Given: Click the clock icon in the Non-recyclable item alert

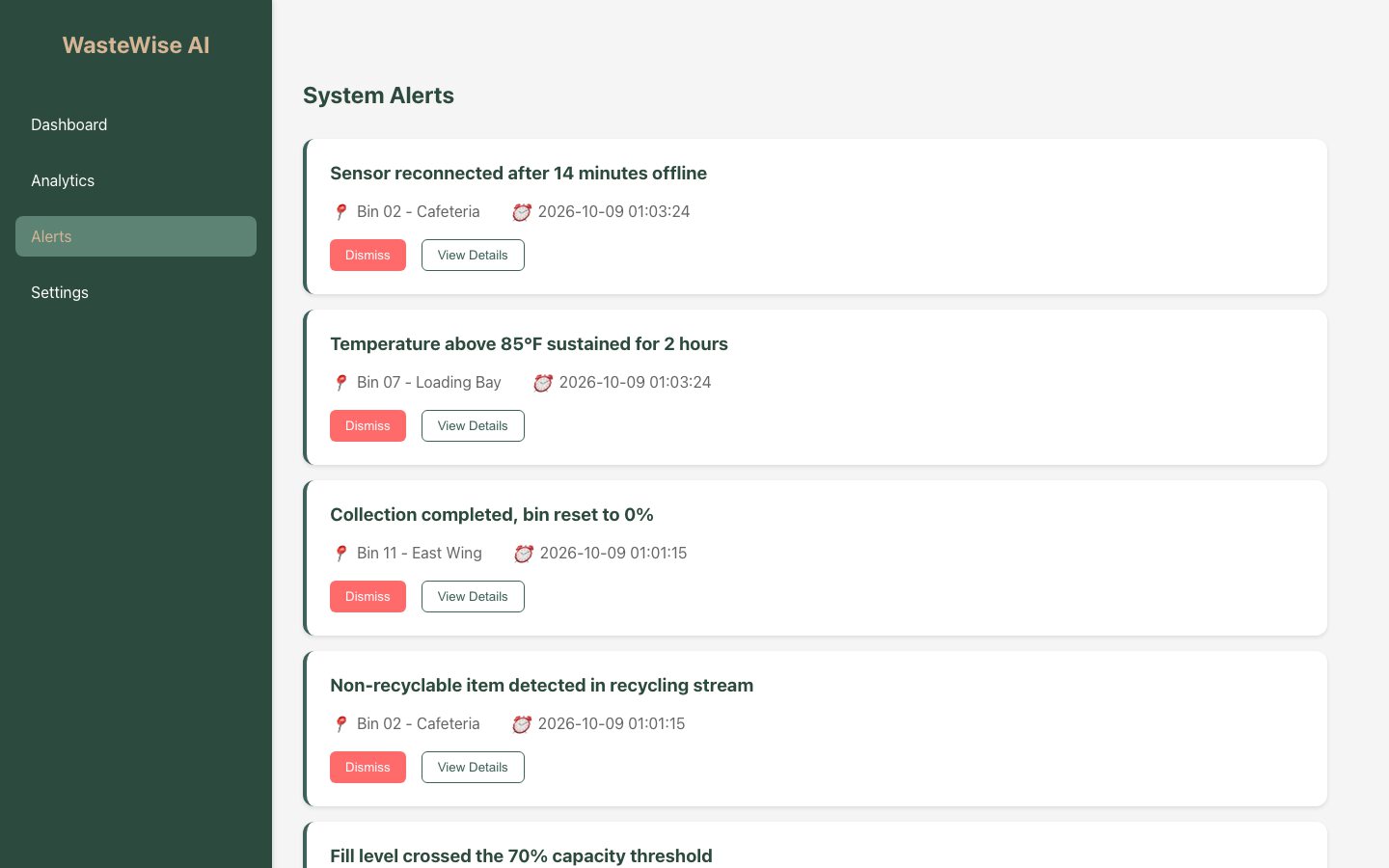Looking at the screenshot, I should pyautogui.click(x=522, y=724).
